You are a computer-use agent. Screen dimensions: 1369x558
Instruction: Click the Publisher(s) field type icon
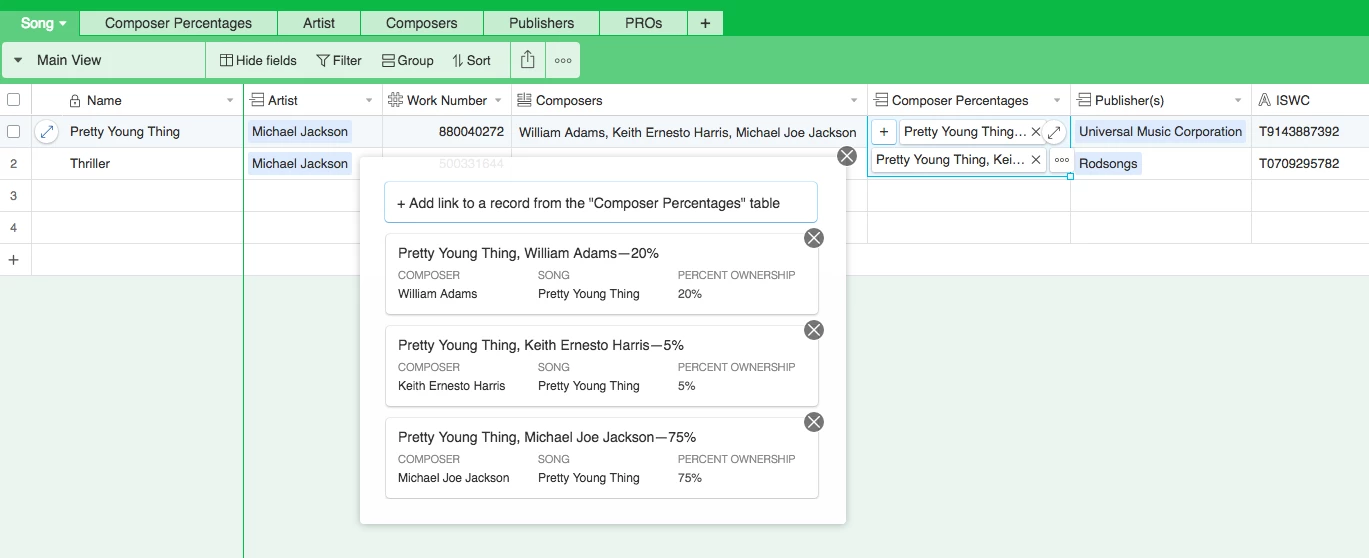tap(1084, 100)
